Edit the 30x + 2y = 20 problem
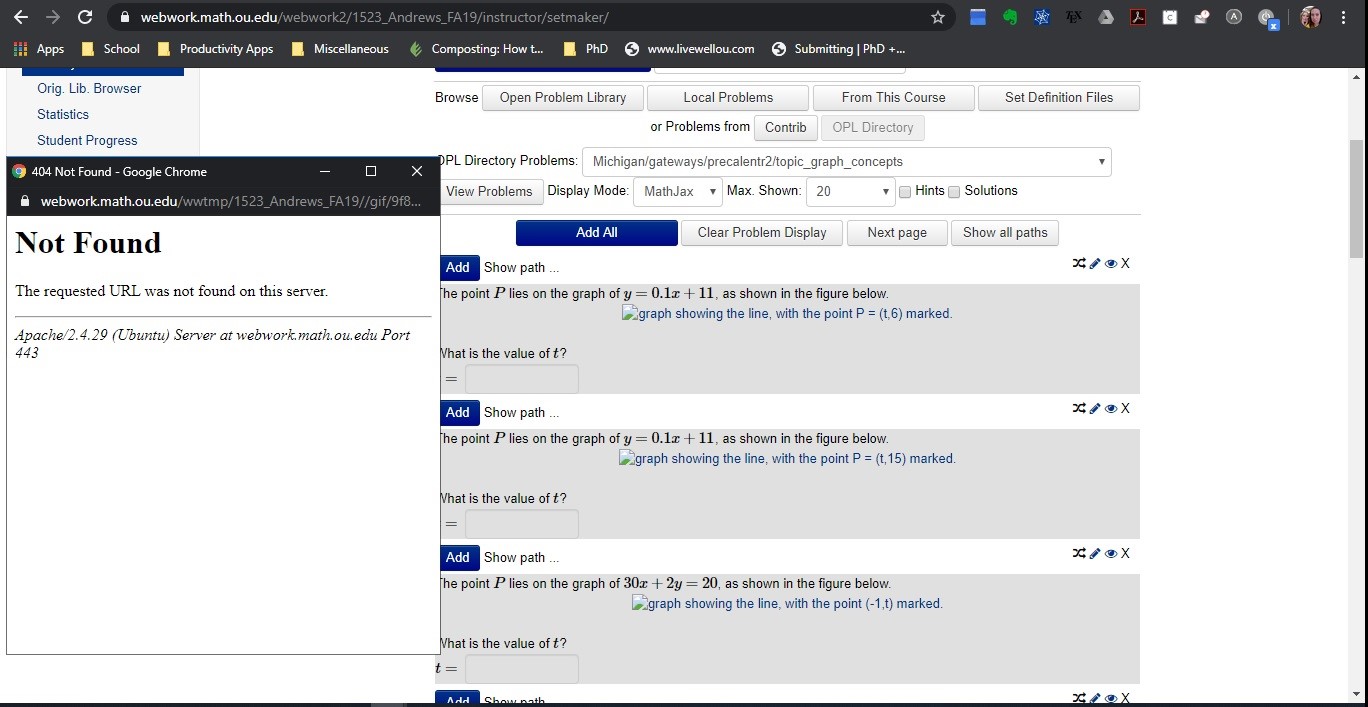Screen dimensions: 1368x707 click(1095, 554)
